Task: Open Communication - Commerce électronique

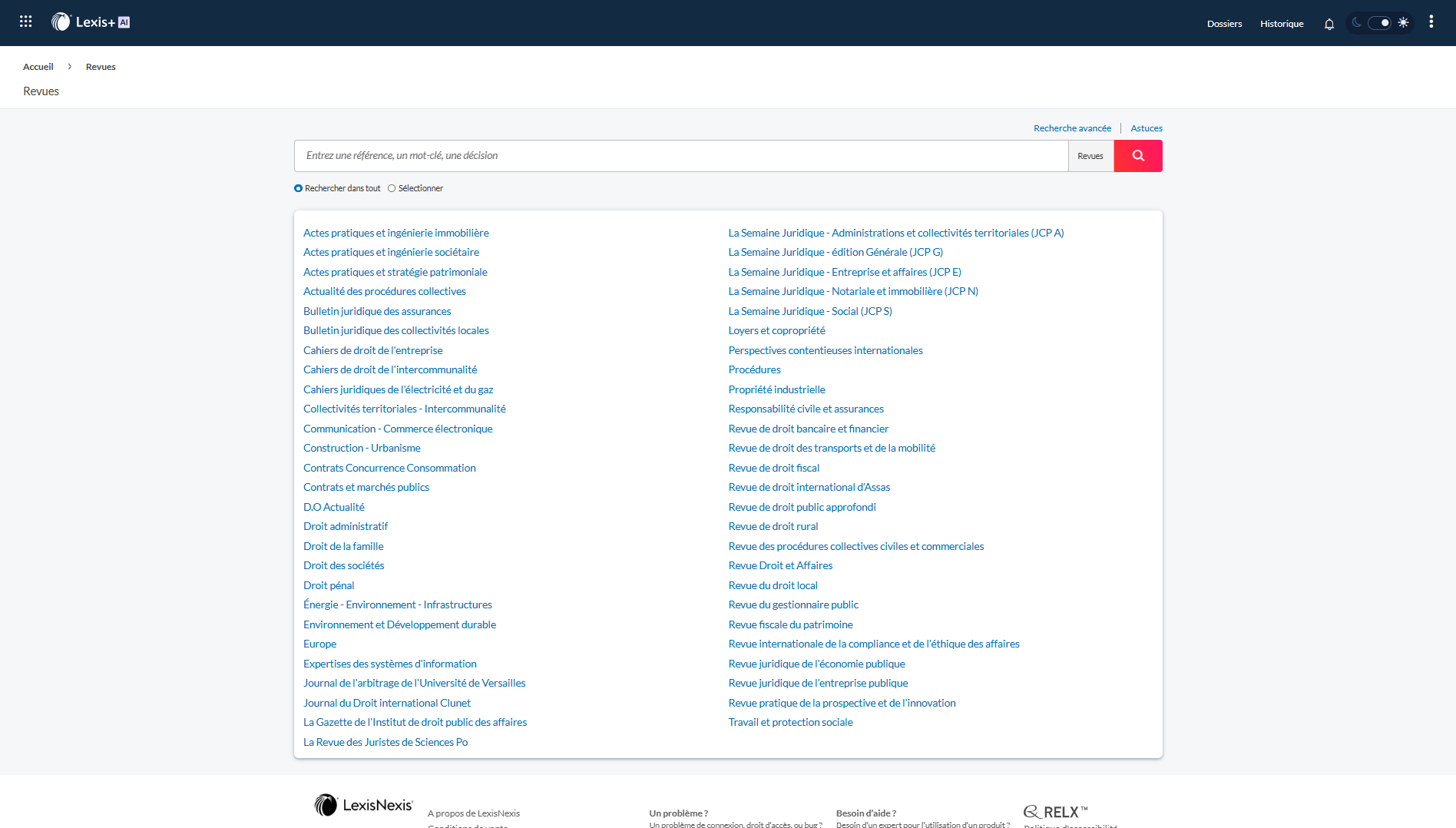Action: point(398,429)
